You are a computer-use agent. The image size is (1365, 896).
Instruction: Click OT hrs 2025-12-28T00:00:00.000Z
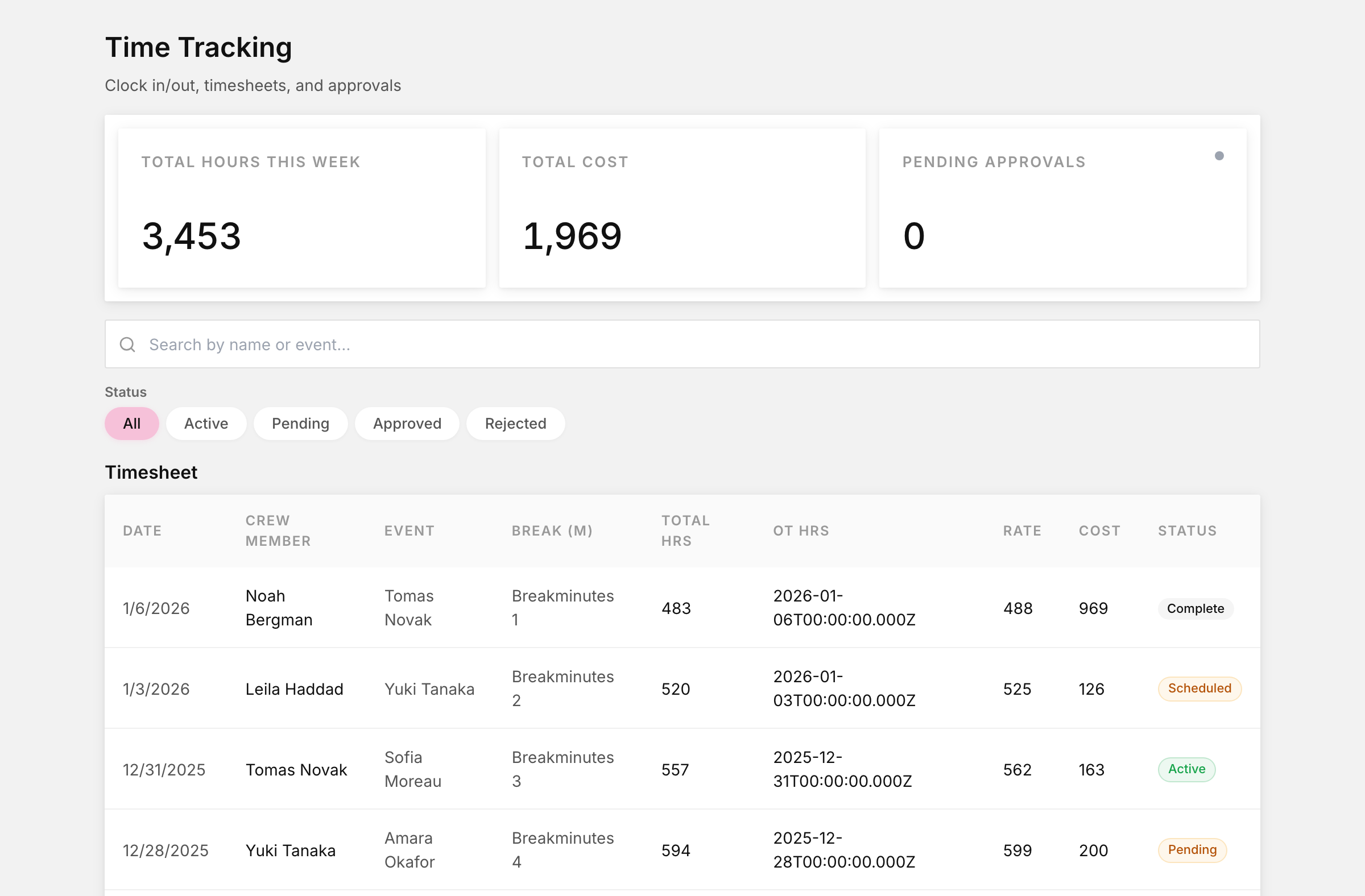pos(844,851)
